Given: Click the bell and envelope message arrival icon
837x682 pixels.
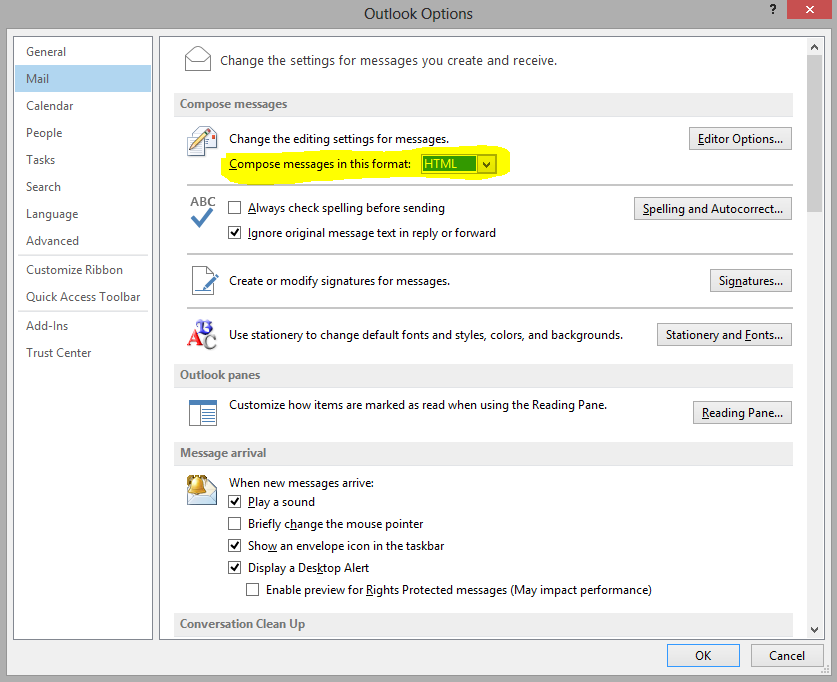Looking at the screenshot, I should 202,490.
